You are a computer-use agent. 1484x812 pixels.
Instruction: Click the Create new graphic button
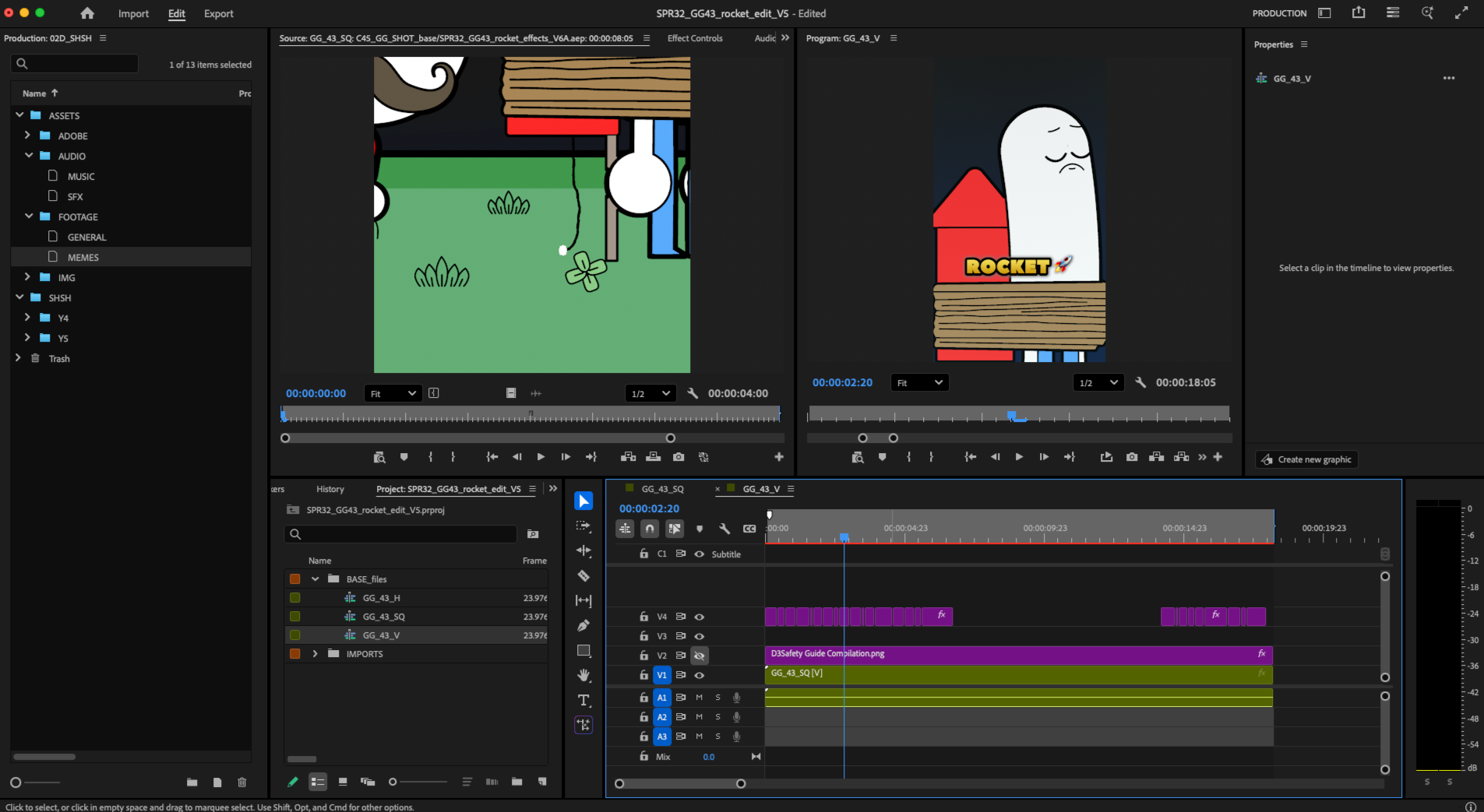1306,459
